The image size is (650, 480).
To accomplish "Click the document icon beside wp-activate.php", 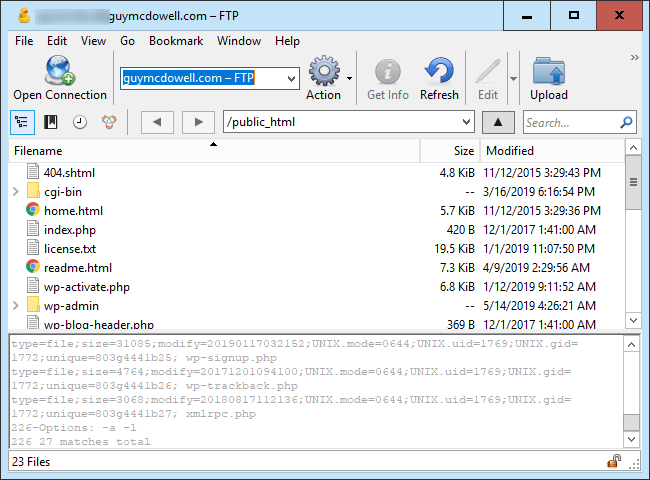I will pos(33,286).
